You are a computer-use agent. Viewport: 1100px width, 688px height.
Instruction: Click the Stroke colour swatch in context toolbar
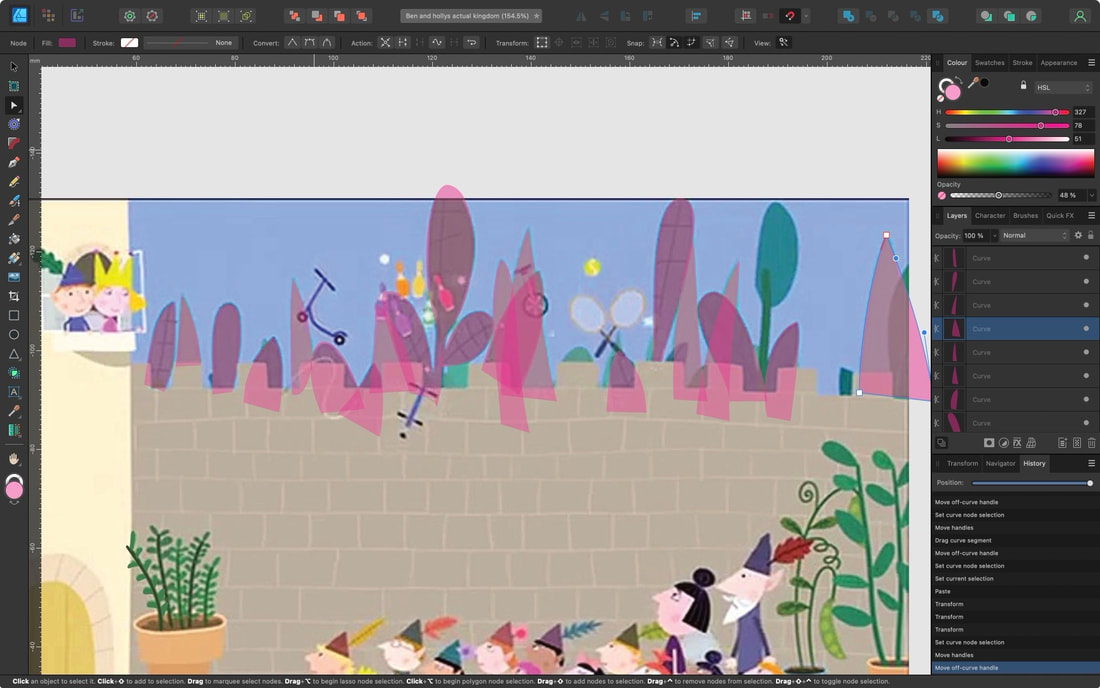tap(129, 43)
